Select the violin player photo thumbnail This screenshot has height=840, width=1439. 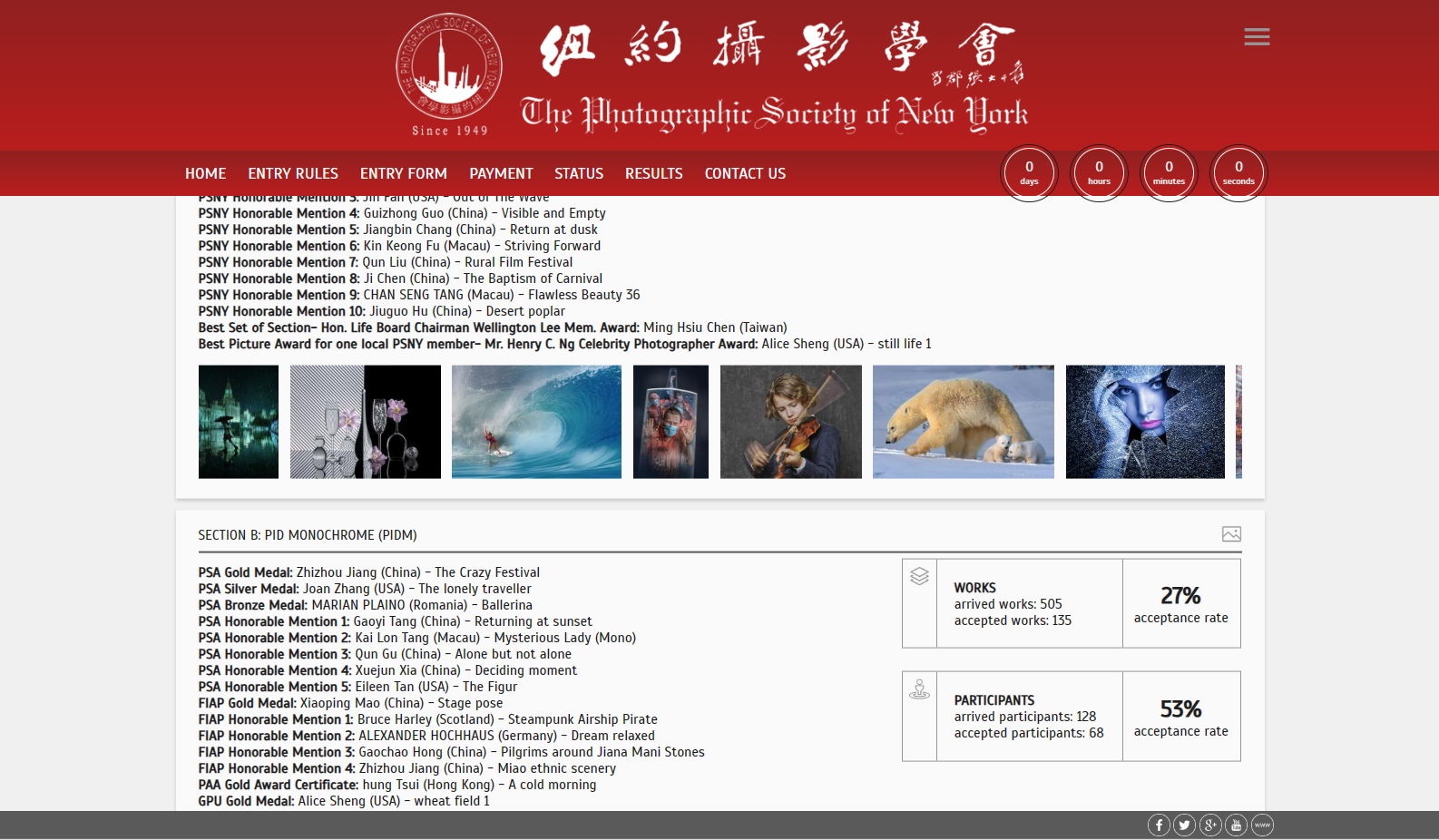pyautogui.click(x=790, y=422)
